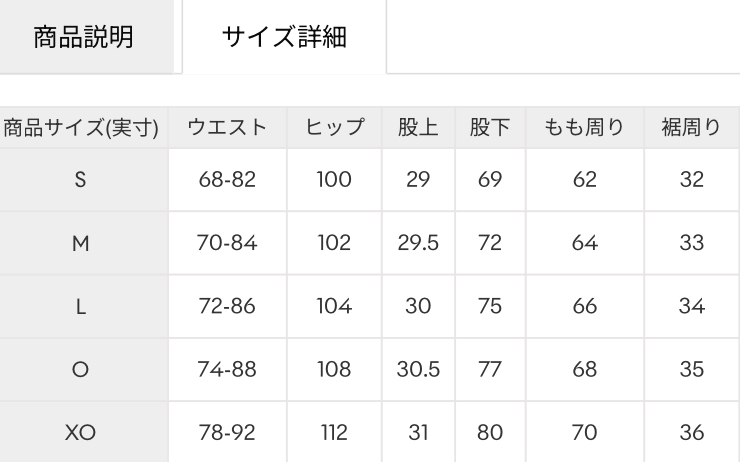
Task: Click the S waist value 68-82
Action: tap(228, 180)
